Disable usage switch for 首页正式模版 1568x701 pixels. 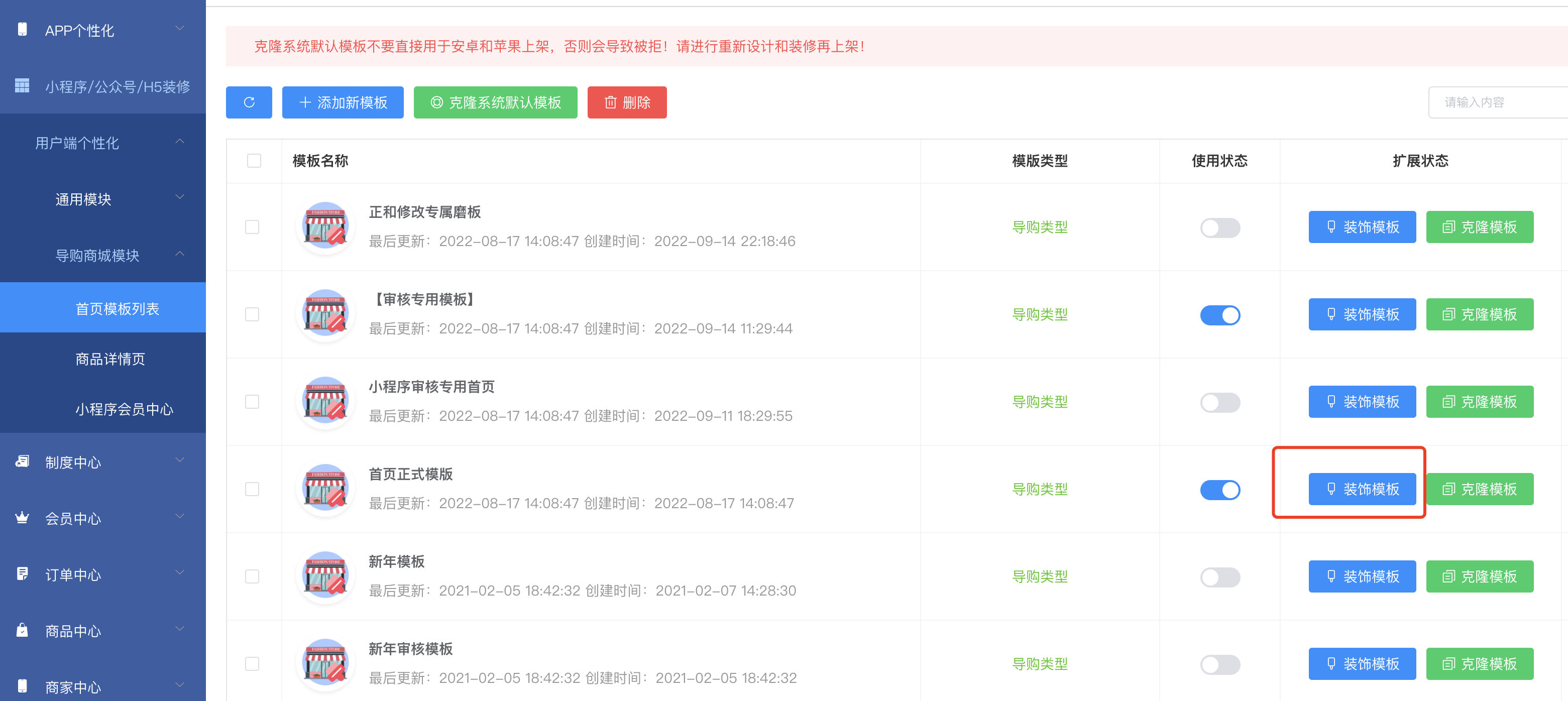point(1220,490)
